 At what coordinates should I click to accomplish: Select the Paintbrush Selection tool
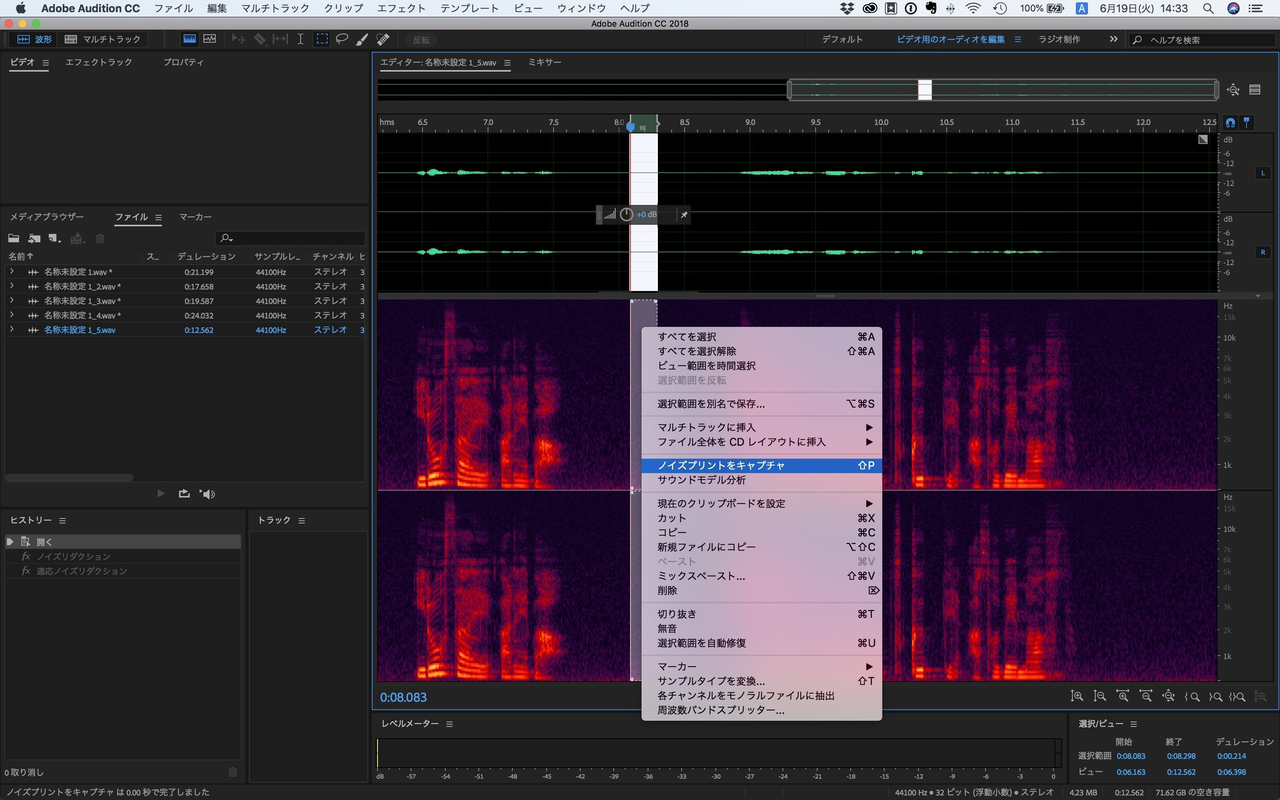363,39
